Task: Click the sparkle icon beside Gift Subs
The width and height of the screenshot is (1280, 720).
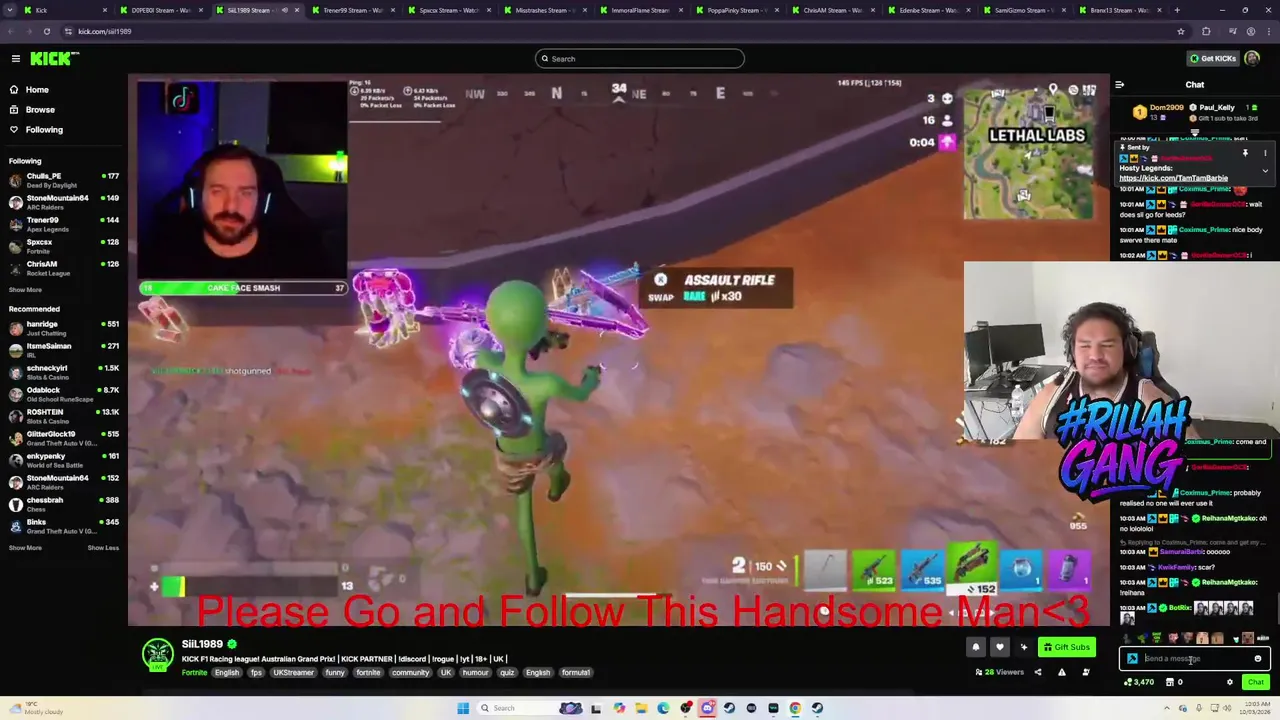Action: (1023, 647)
